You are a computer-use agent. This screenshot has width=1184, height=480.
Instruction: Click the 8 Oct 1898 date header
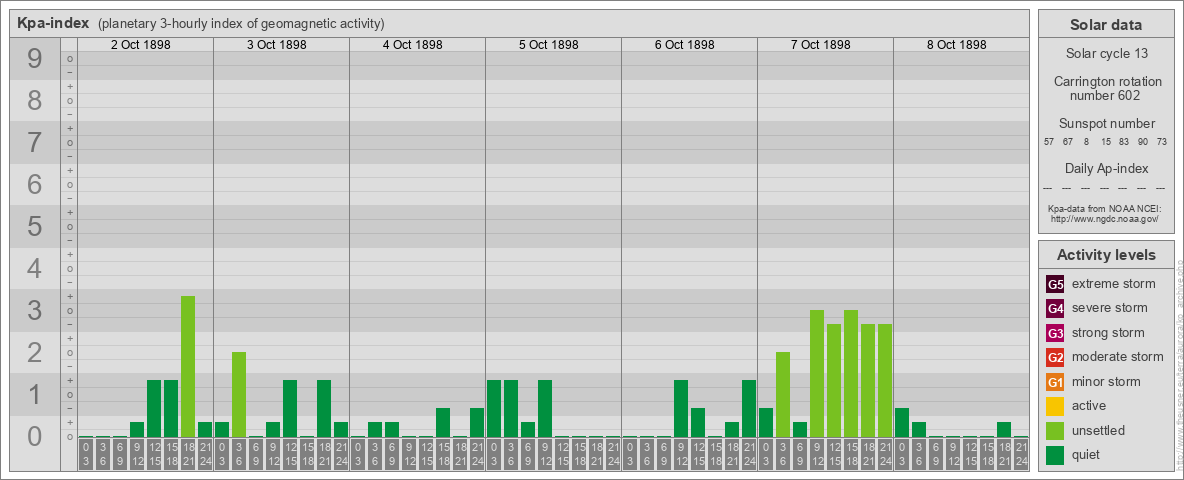click(957, 45)
